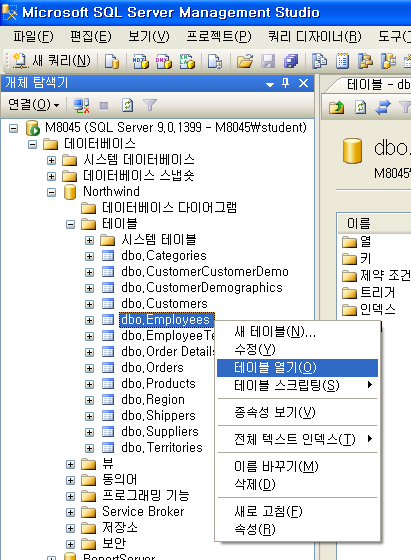The width and height of the screenshot is (411, 560).
Task: Click the SQL Server Mobile query icon
Action: click(x=215, y=61)
